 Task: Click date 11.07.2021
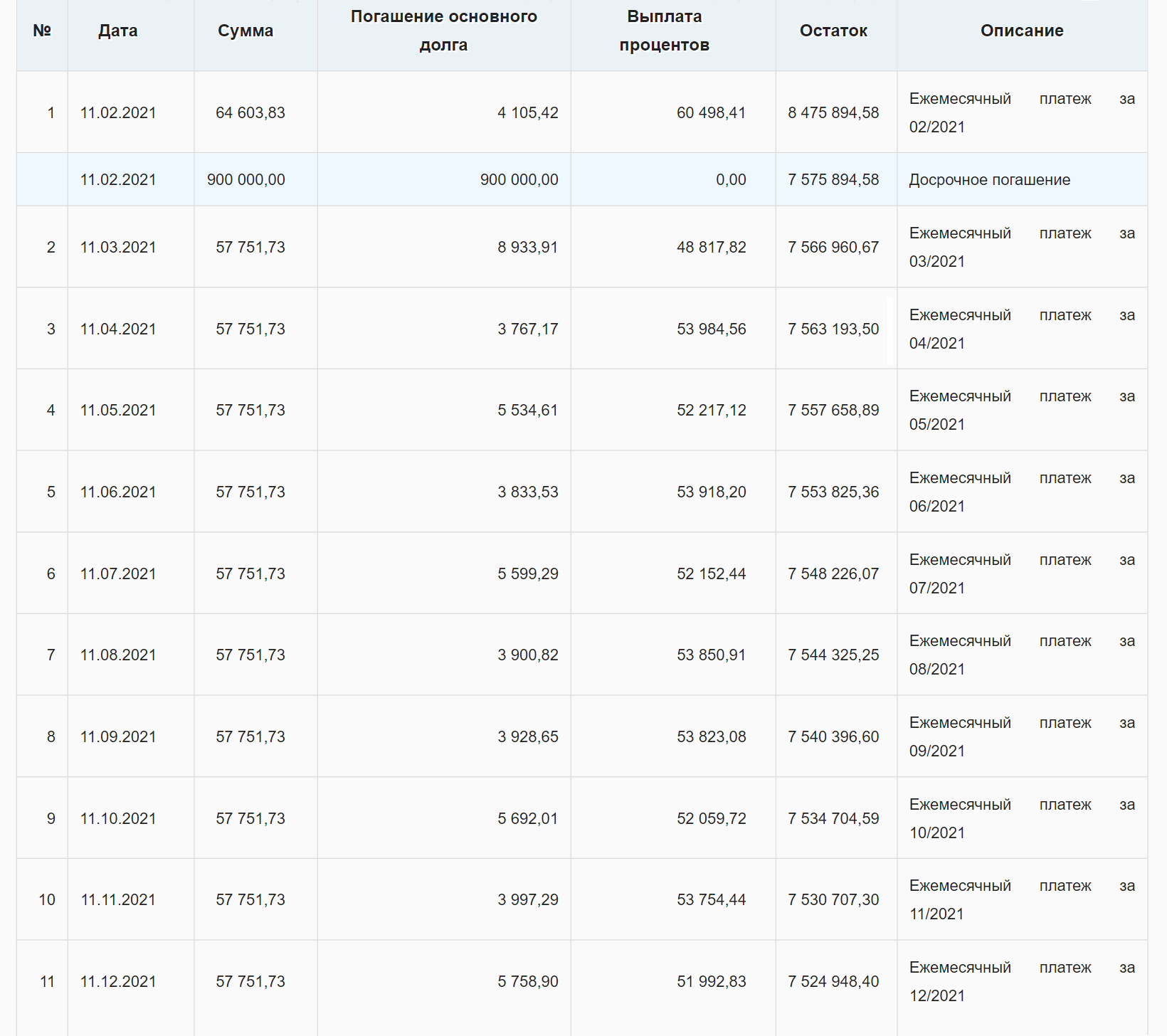(x=118, y=573)
